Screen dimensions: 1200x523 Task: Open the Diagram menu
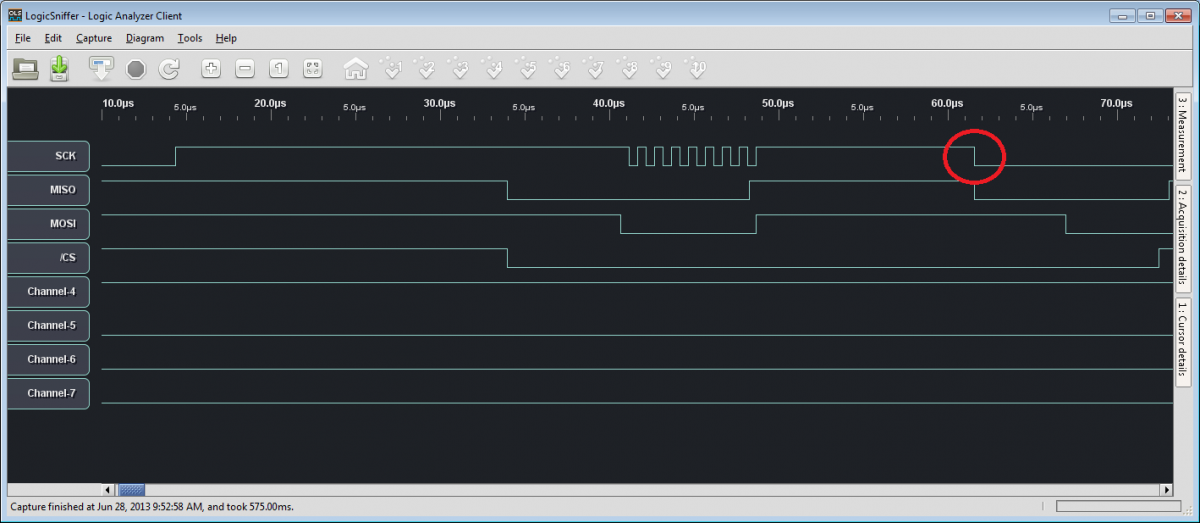[145, 38]
